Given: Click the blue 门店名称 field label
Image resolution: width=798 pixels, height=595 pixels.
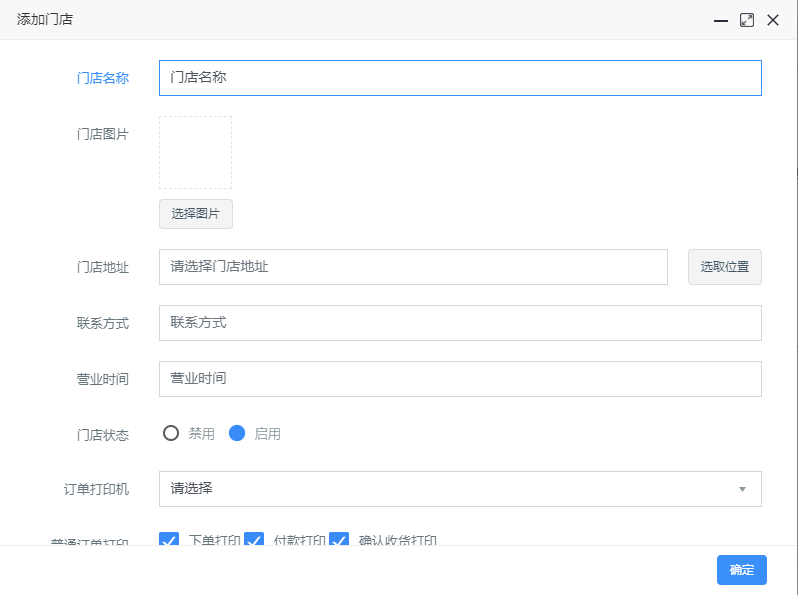Looking at the screenshot, I should [103, 78].
